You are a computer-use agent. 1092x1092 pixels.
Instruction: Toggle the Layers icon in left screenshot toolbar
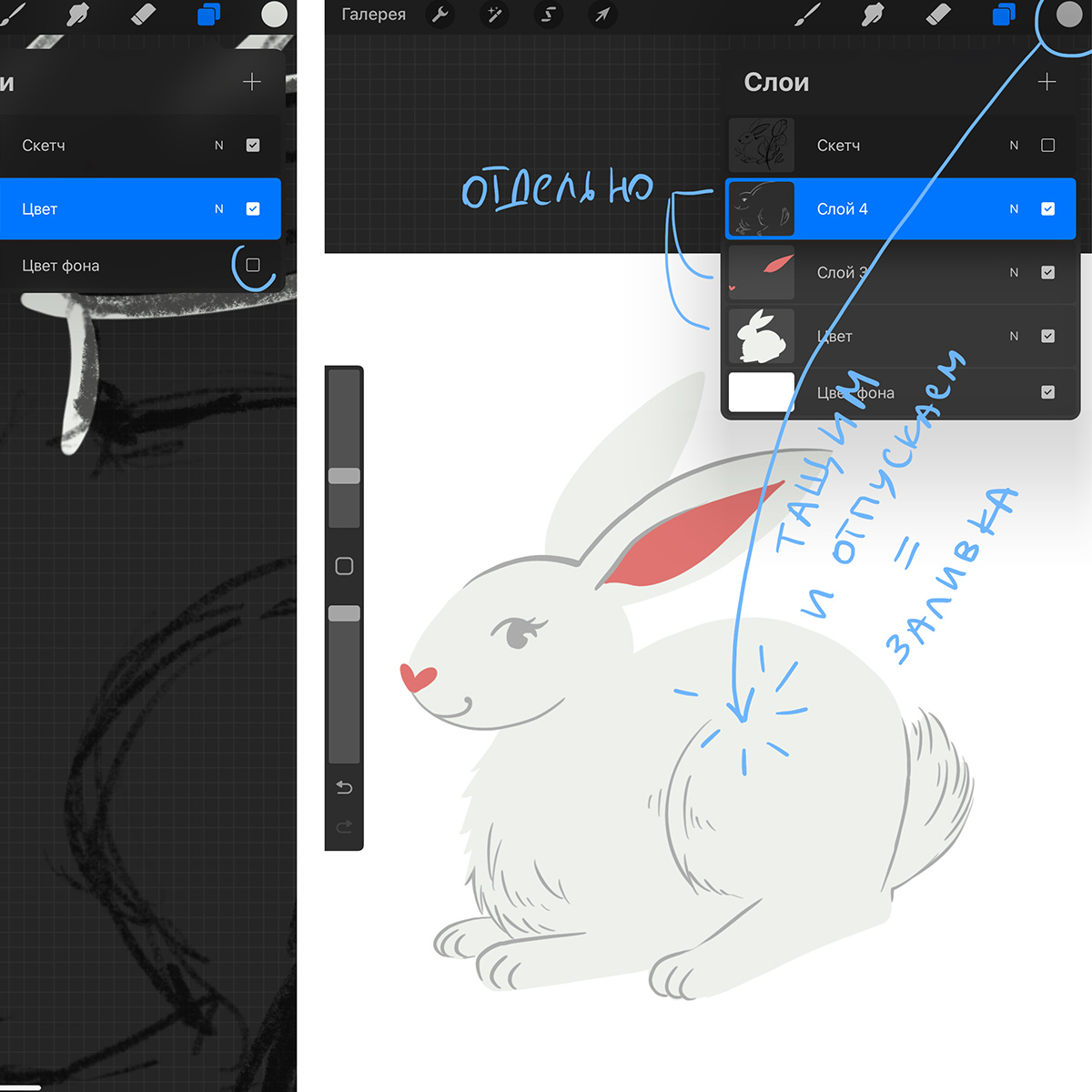[x=208, y=15]
